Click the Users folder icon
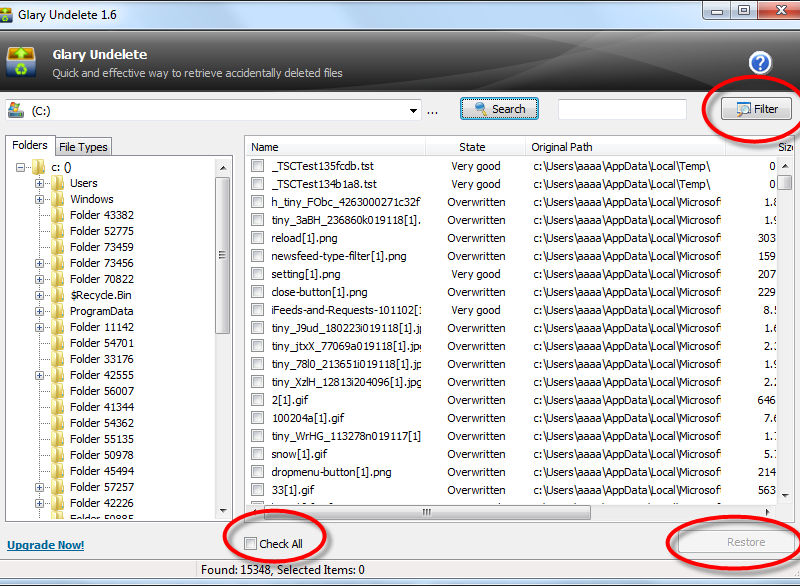The height and width of the screenshot is (586, 800). pyautogui.click(x=58, y=183)
